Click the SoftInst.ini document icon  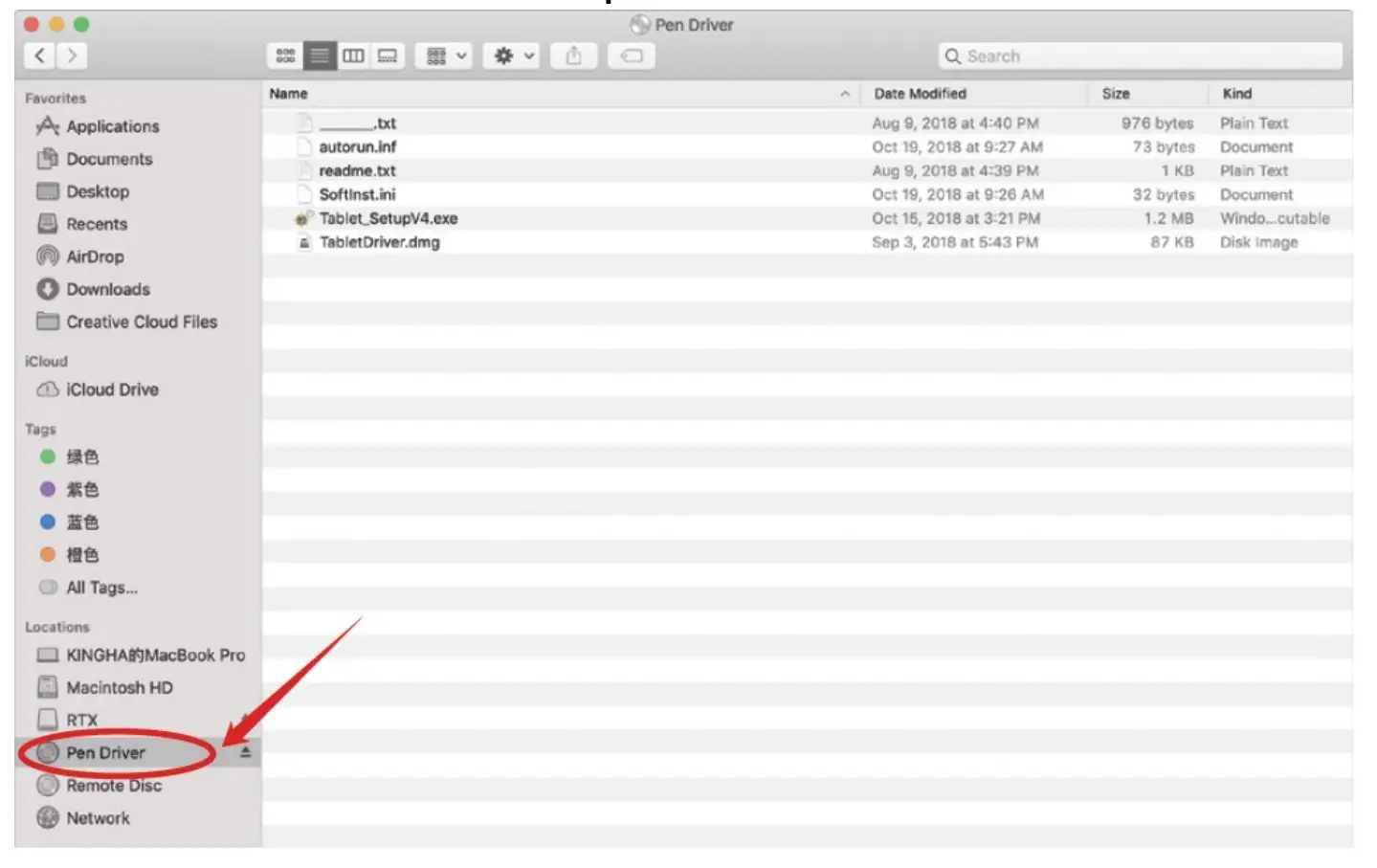tap(304, 194)
